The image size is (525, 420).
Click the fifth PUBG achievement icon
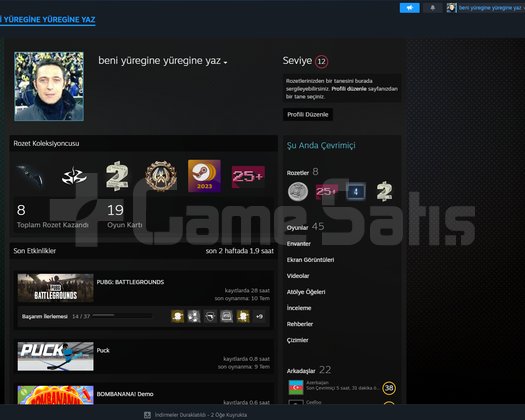tap(243, 316)
